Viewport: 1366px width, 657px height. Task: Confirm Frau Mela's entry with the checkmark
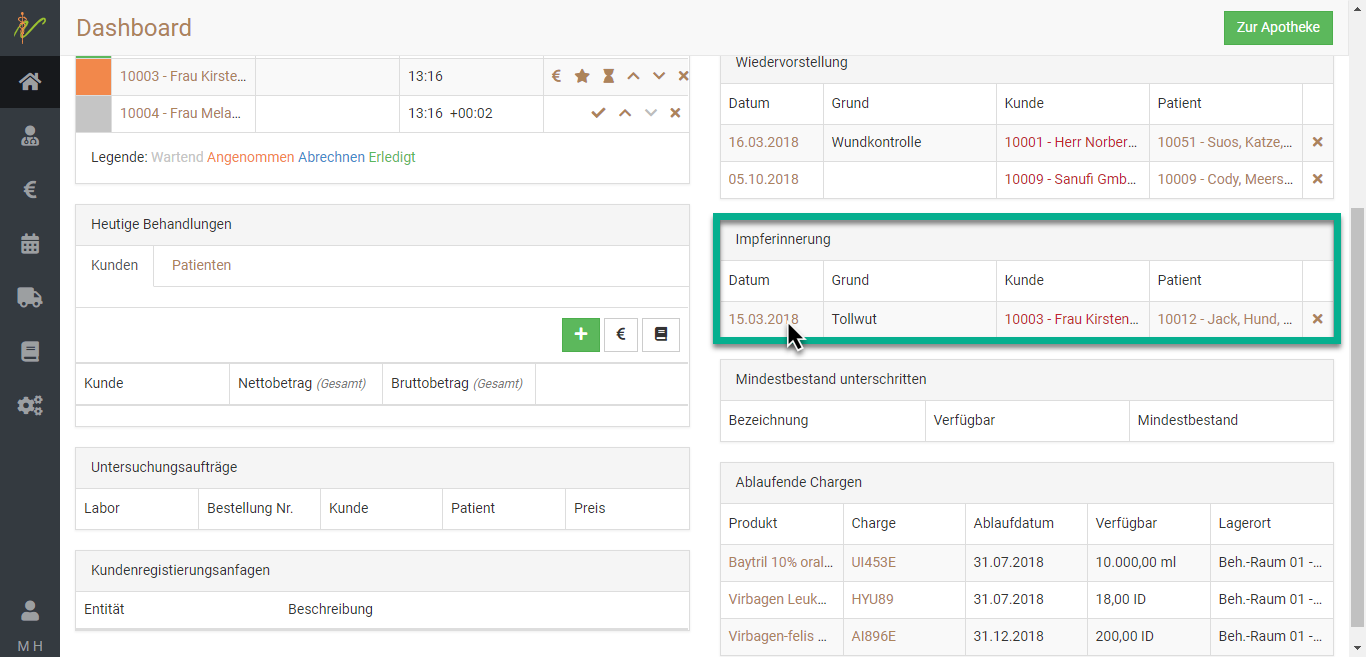pos(598,113)
